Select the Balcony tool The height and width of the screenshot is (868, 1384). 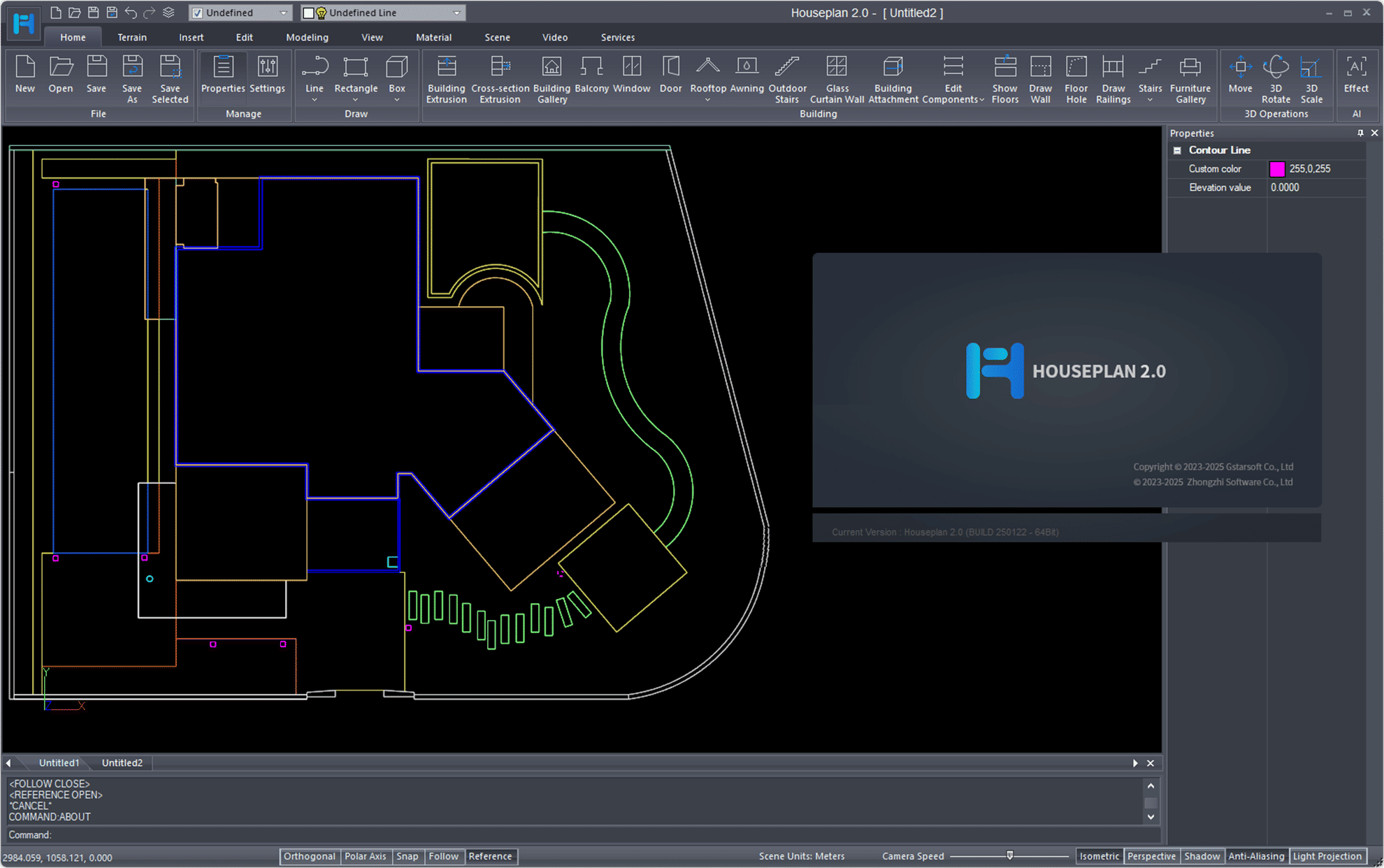coord(591,74)
